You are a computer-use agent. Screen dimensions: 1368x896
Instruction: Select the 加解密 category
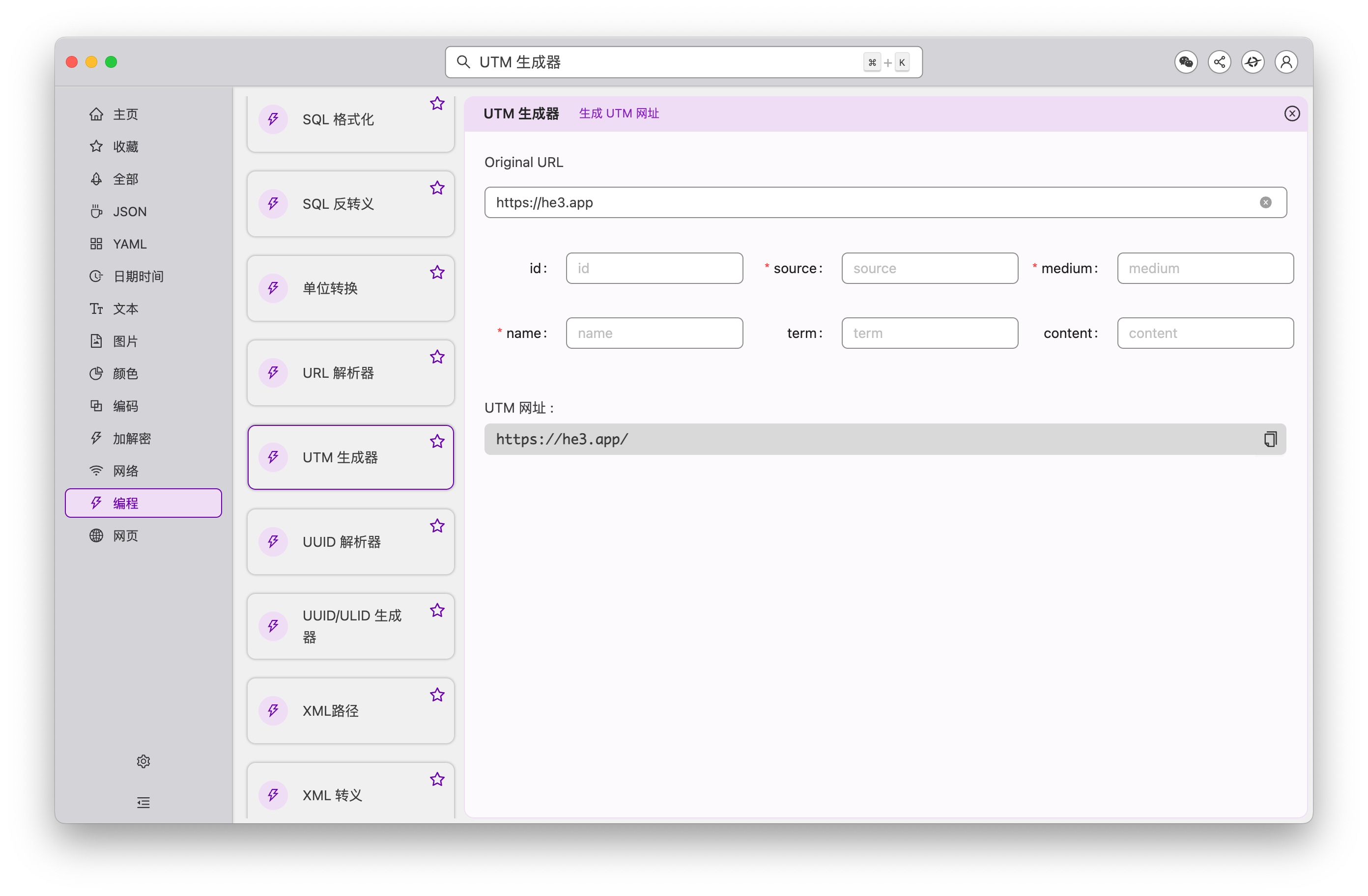[143, 439]
